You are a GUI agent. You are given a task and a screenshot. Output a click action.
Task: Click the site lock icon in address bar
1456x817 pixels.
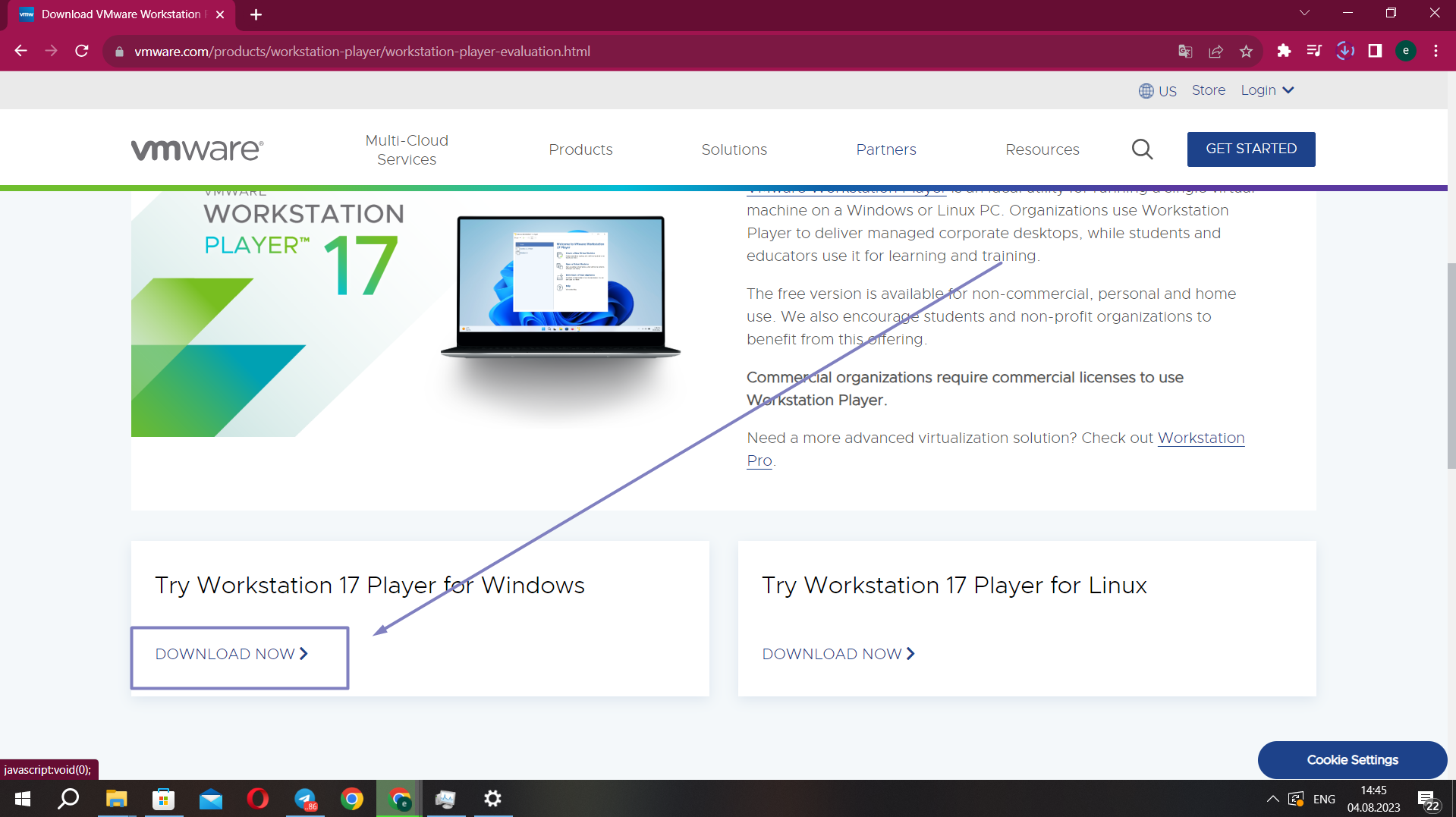pos(118,52)
